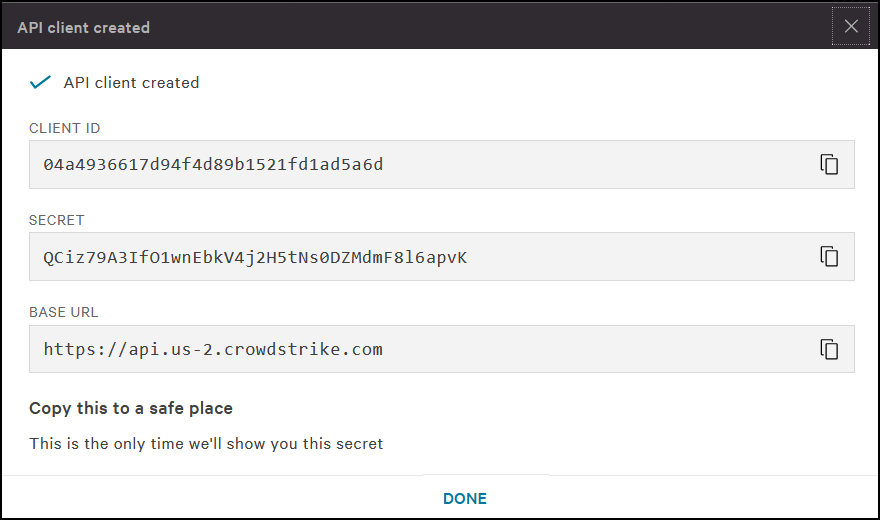Close the API client created dialog
Viewport: 880px width, 520px height.
[x=851, y=26]
